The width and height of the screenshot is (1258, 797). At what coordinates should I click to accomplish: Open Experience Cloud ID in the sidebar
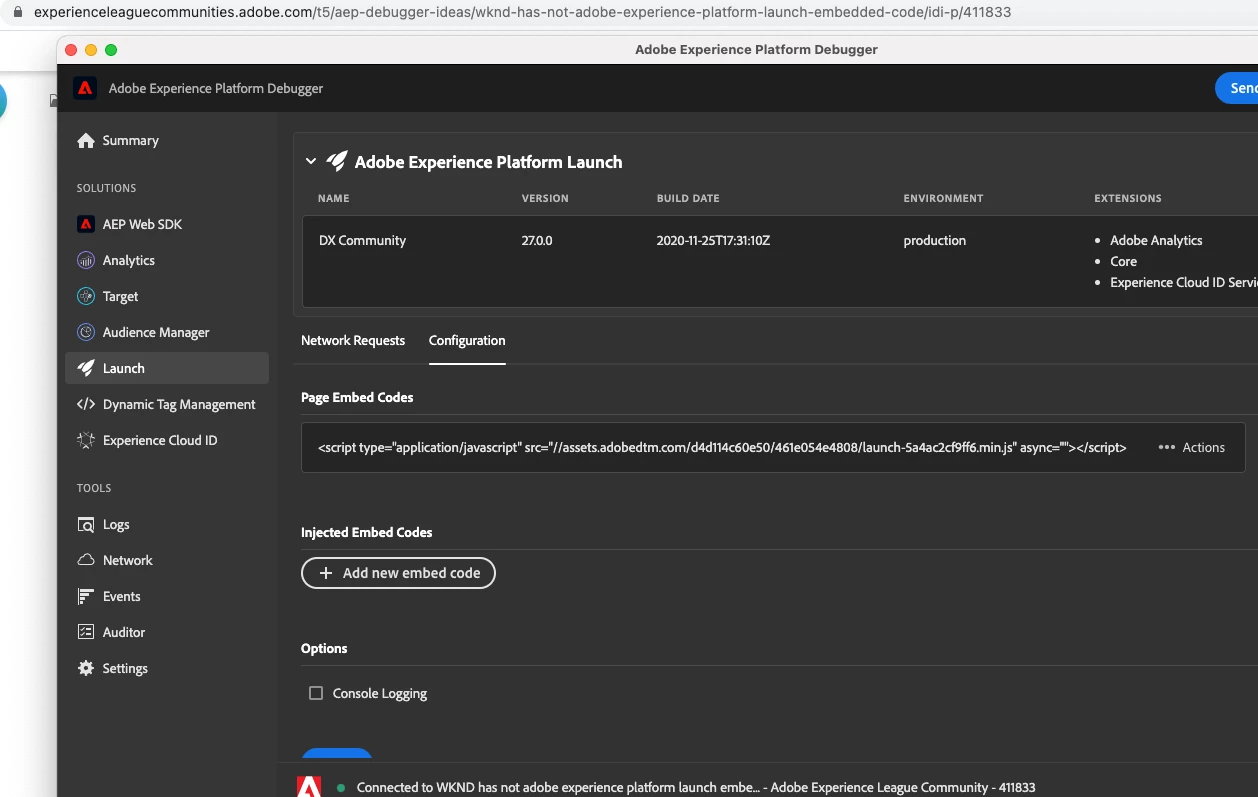(x=167, y=441)
